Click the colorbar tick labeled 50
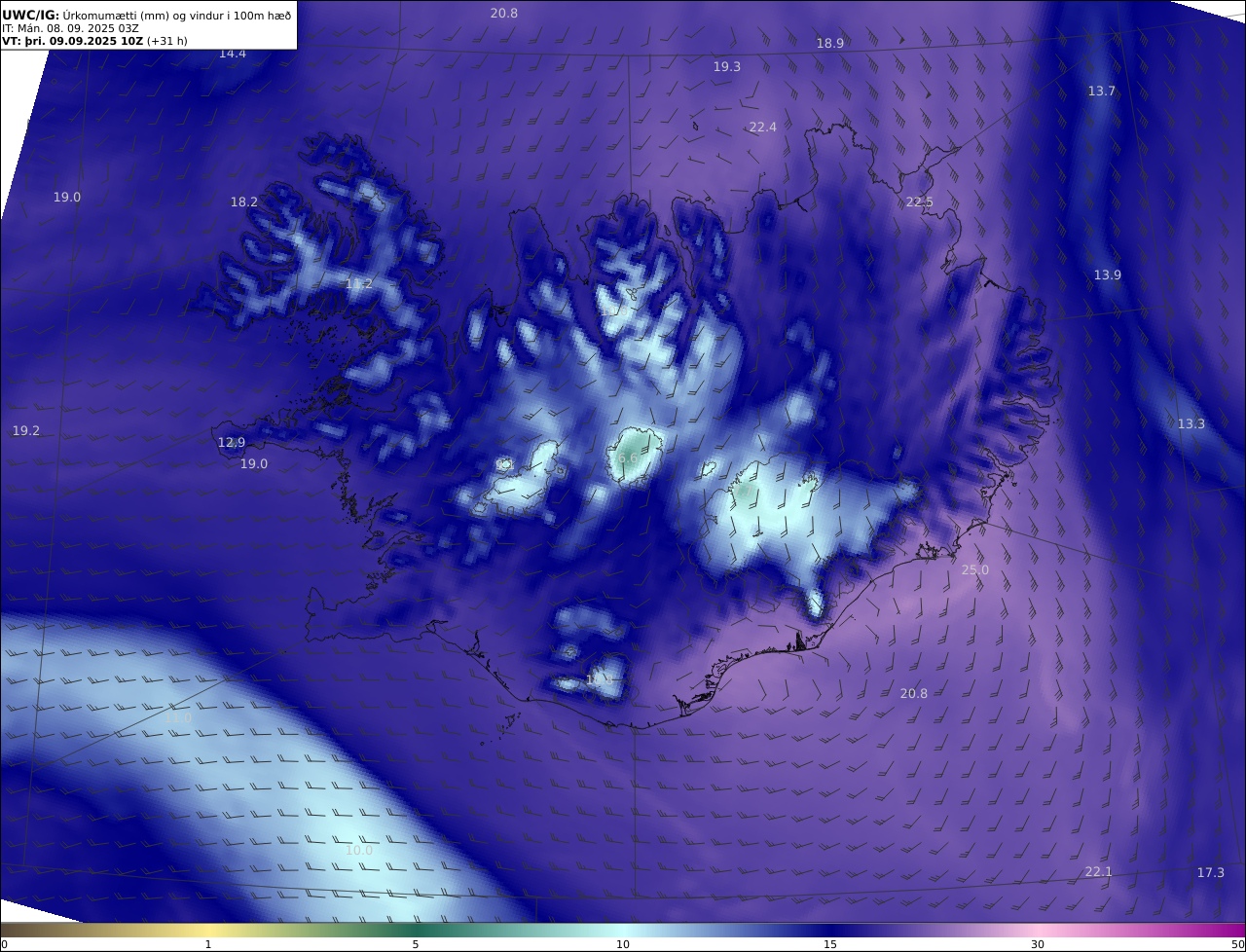The width and height of the screenshot is (1246, 952). [x=1237, y=944]
